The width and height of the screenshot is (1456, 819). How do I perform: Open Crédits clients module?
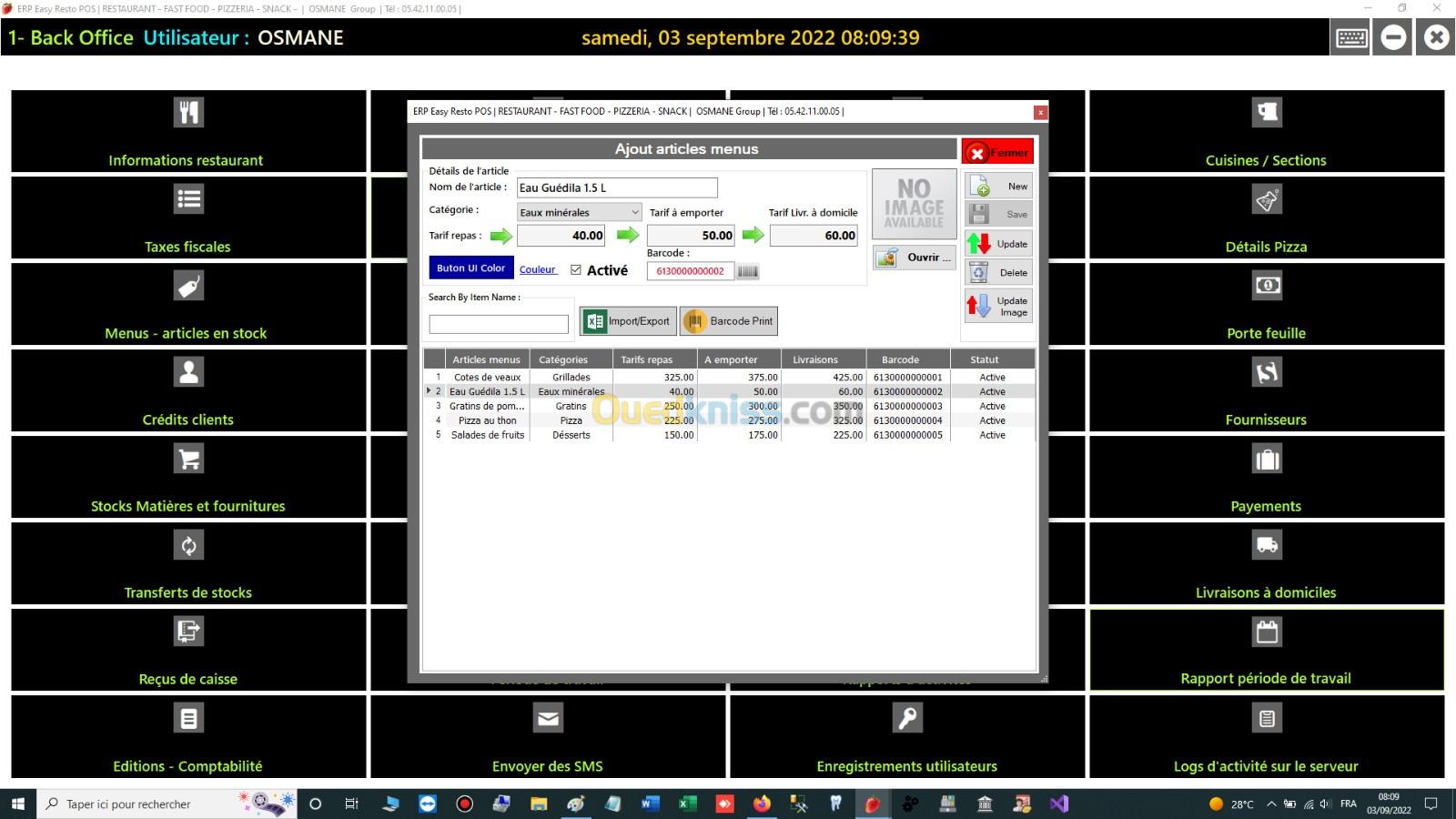188,391
